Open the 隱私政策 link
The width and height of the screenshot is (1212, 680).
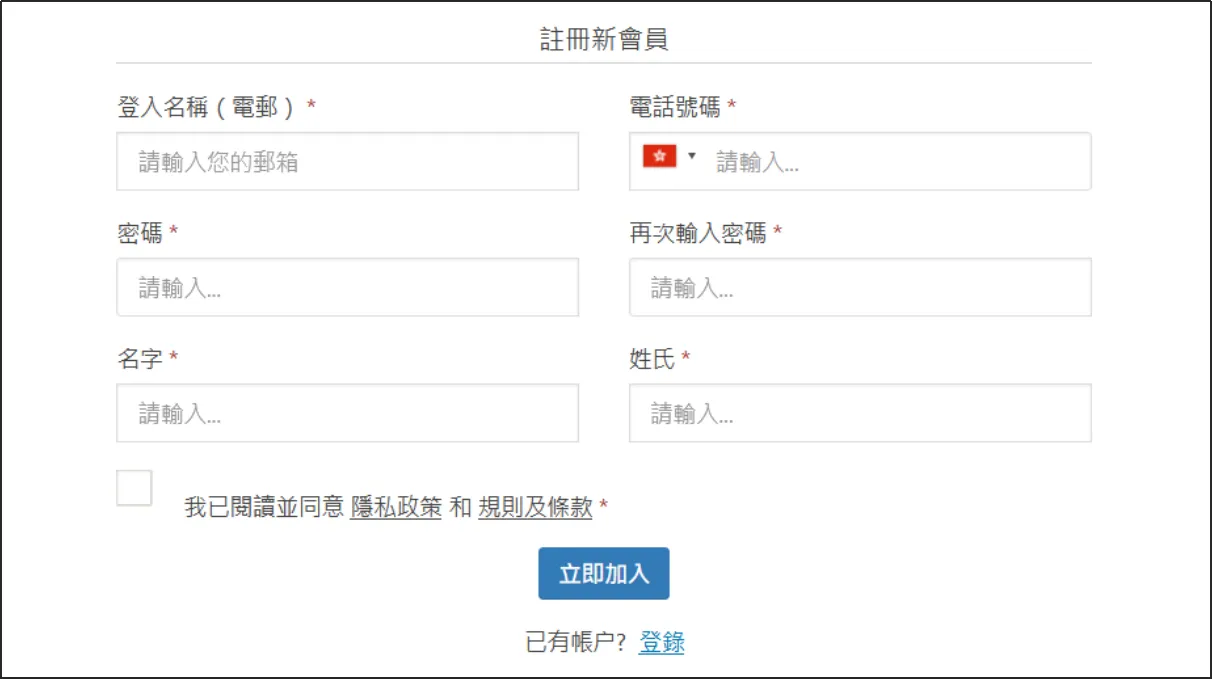tap(396, 507)
